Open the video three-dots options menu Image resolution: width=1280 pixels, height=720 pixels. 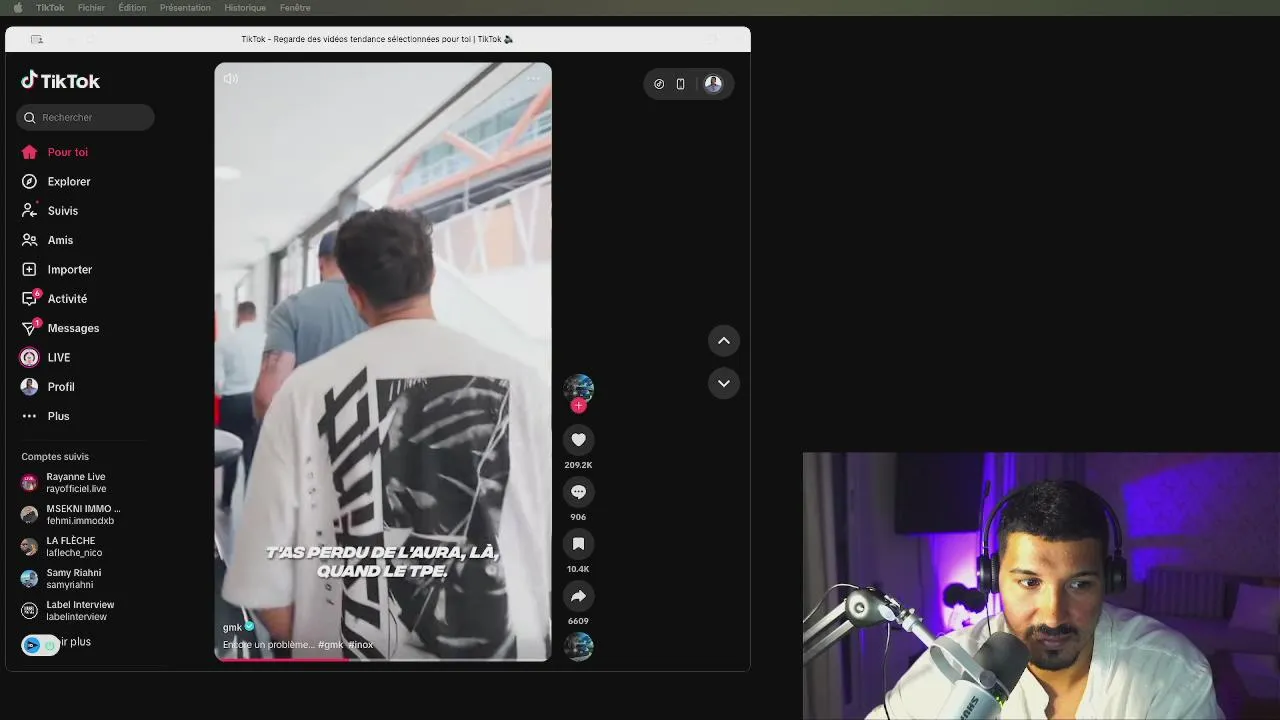click(534, 78)
